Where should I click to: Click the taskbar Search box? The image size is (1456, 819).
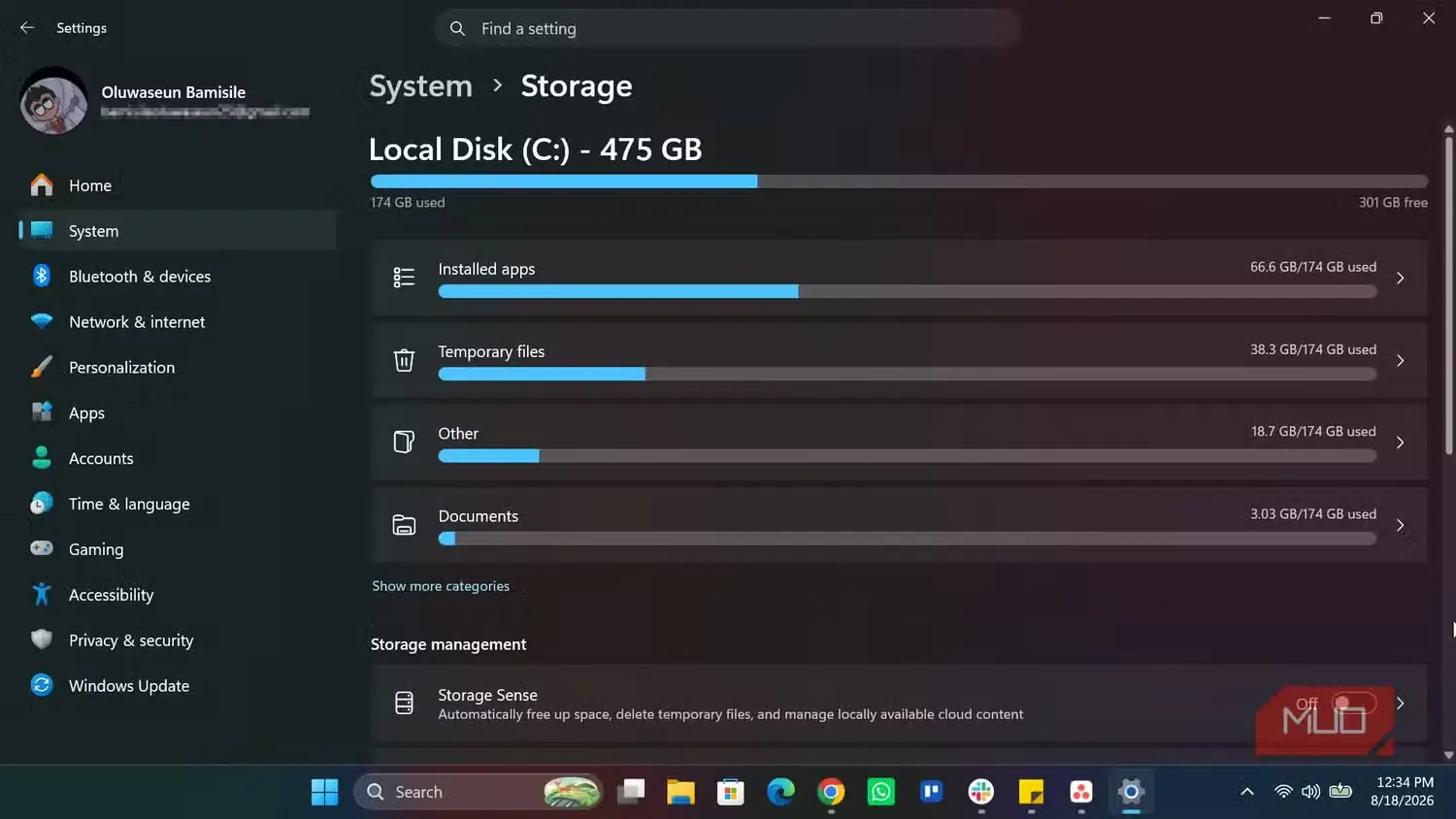click(x=479, y=792)
